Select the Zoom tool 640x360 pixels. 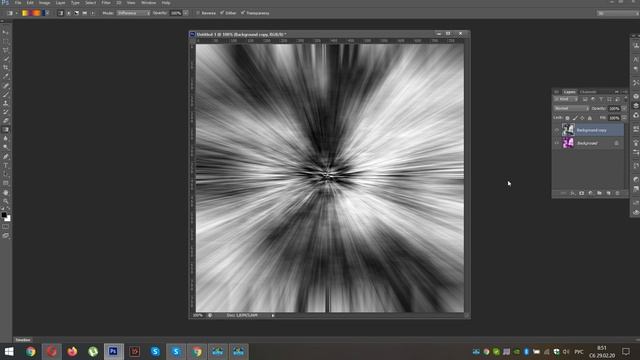[x=5, y=201]
